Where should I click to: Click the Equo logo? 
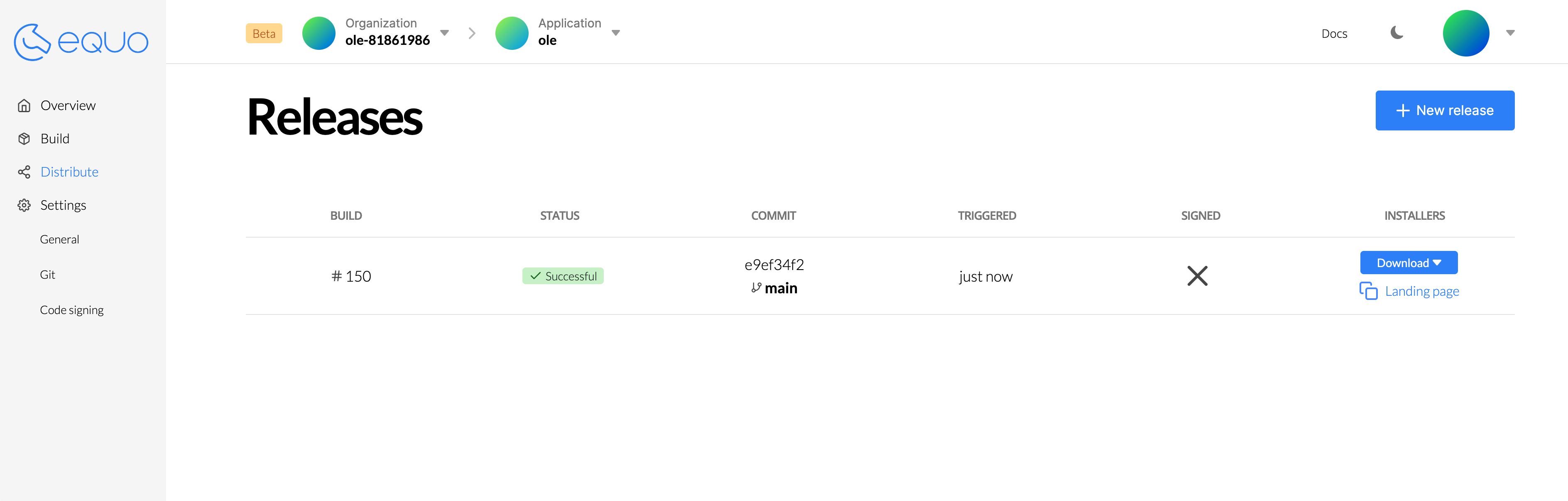[x=81, y=42]
